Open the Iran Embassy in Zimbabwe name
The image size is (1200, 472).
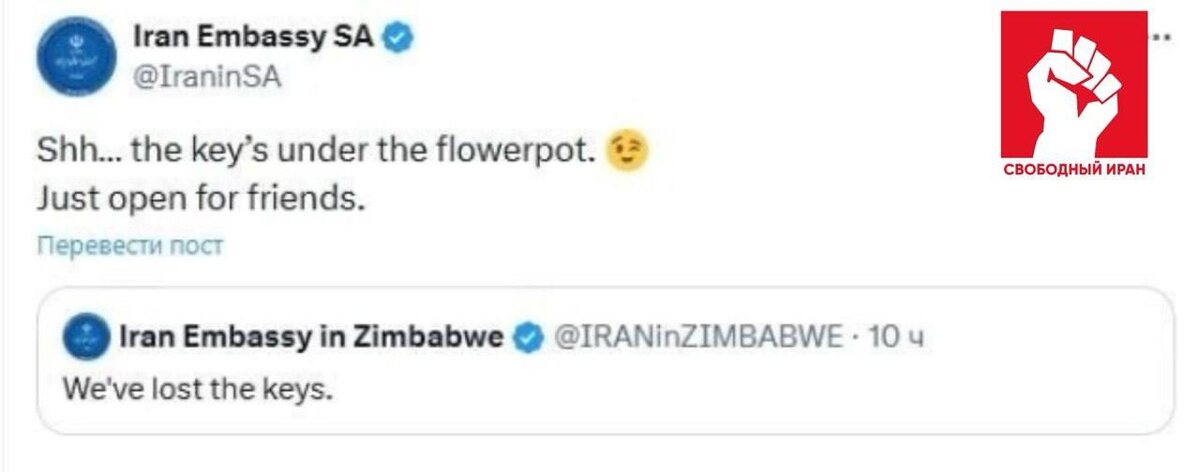310,339
